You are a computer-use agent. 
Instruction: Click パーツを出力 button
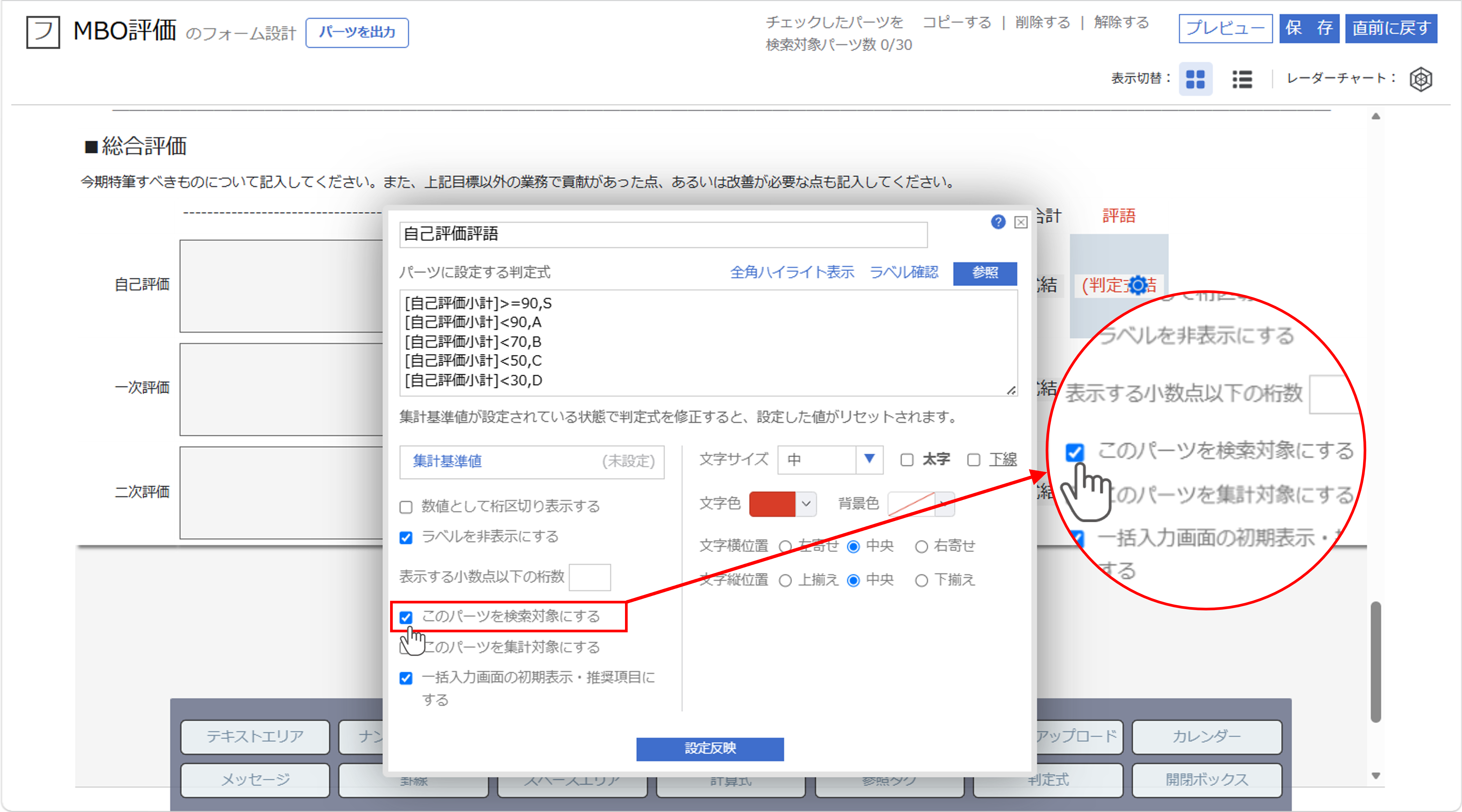[357, 32]
